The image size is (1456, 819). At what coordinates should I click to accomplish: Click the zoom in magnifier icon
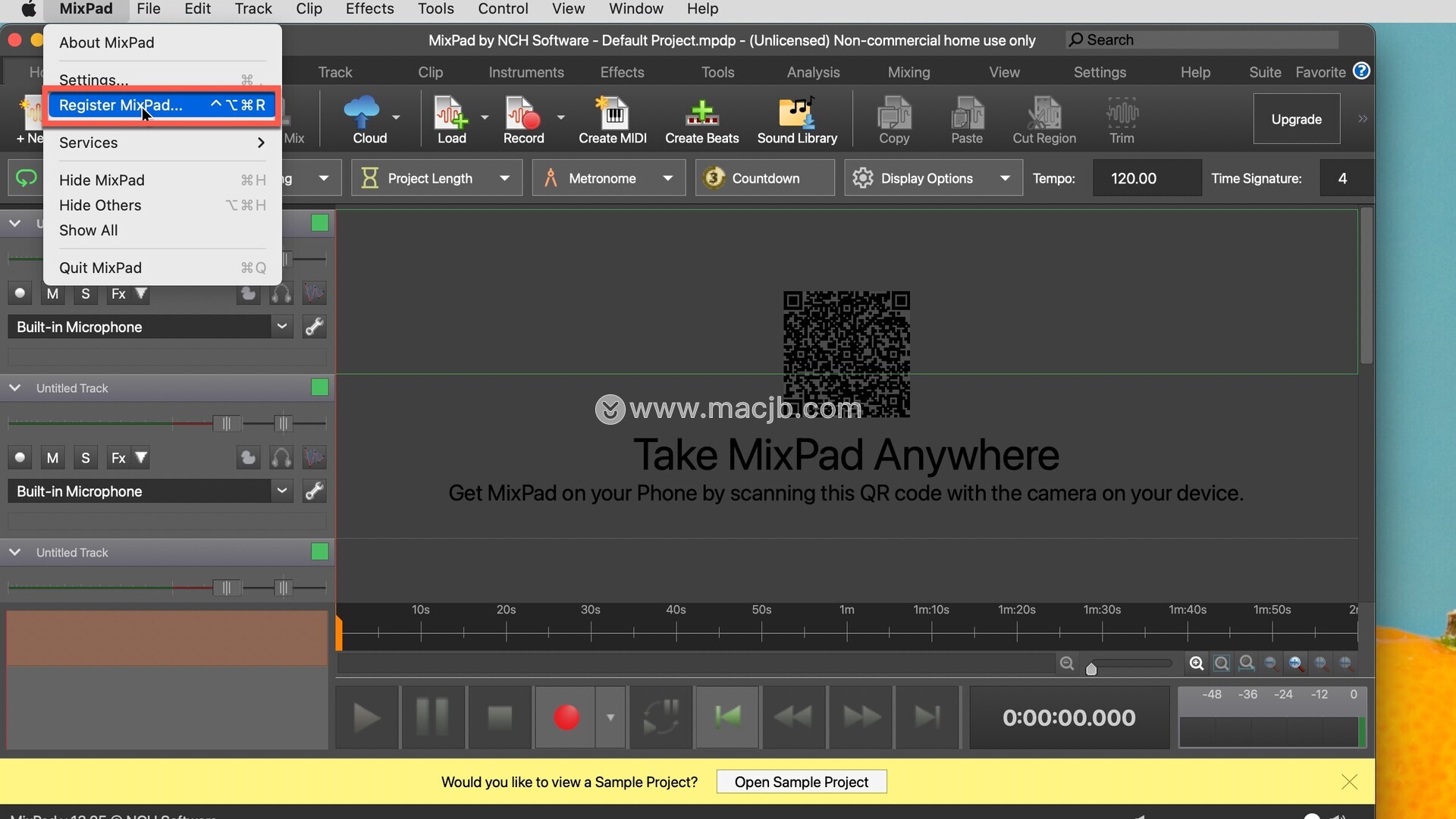click(1196, 664)
